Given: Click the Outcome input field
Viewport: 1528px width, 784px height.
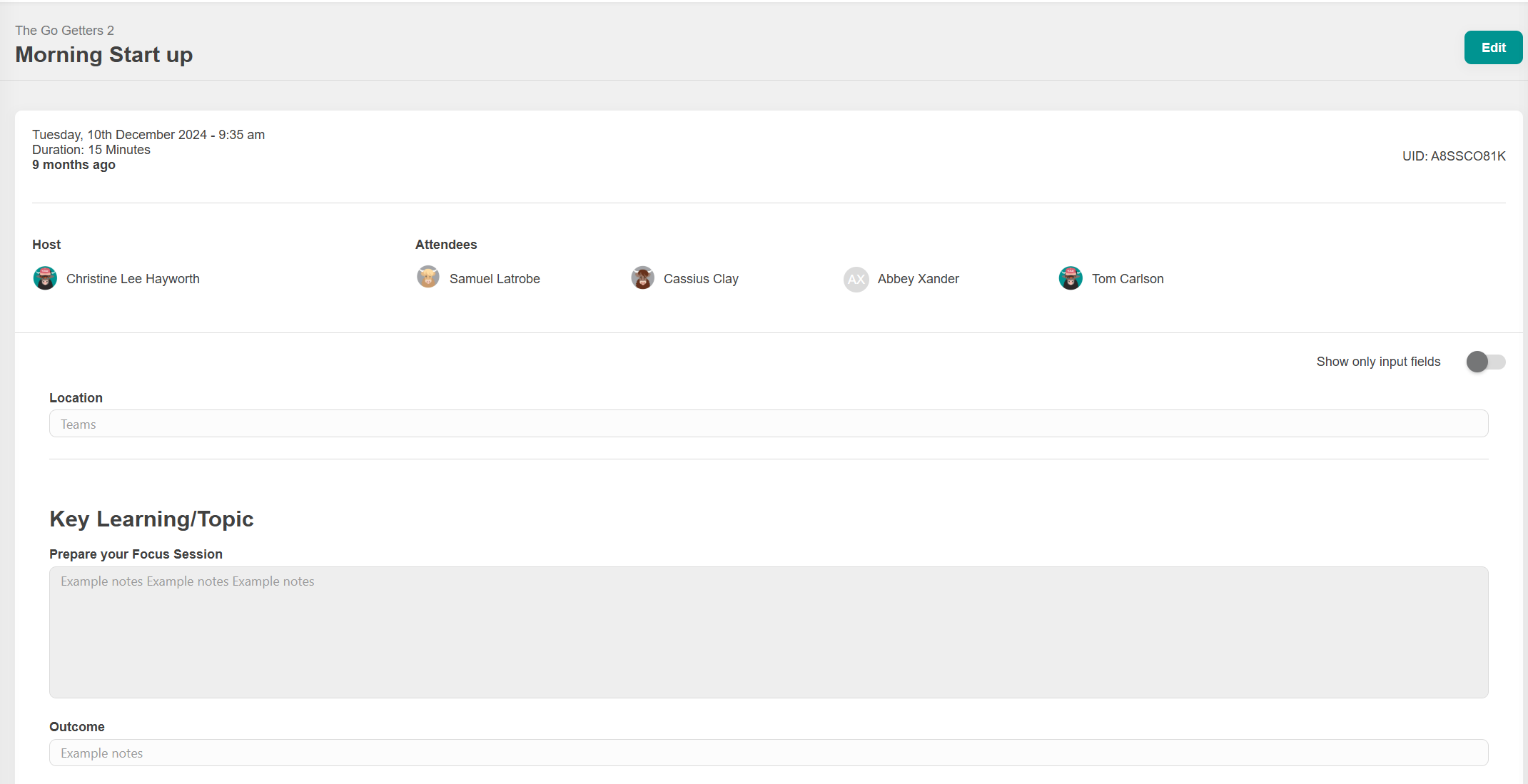Looking at the screenshot, I should click(768, 753).
